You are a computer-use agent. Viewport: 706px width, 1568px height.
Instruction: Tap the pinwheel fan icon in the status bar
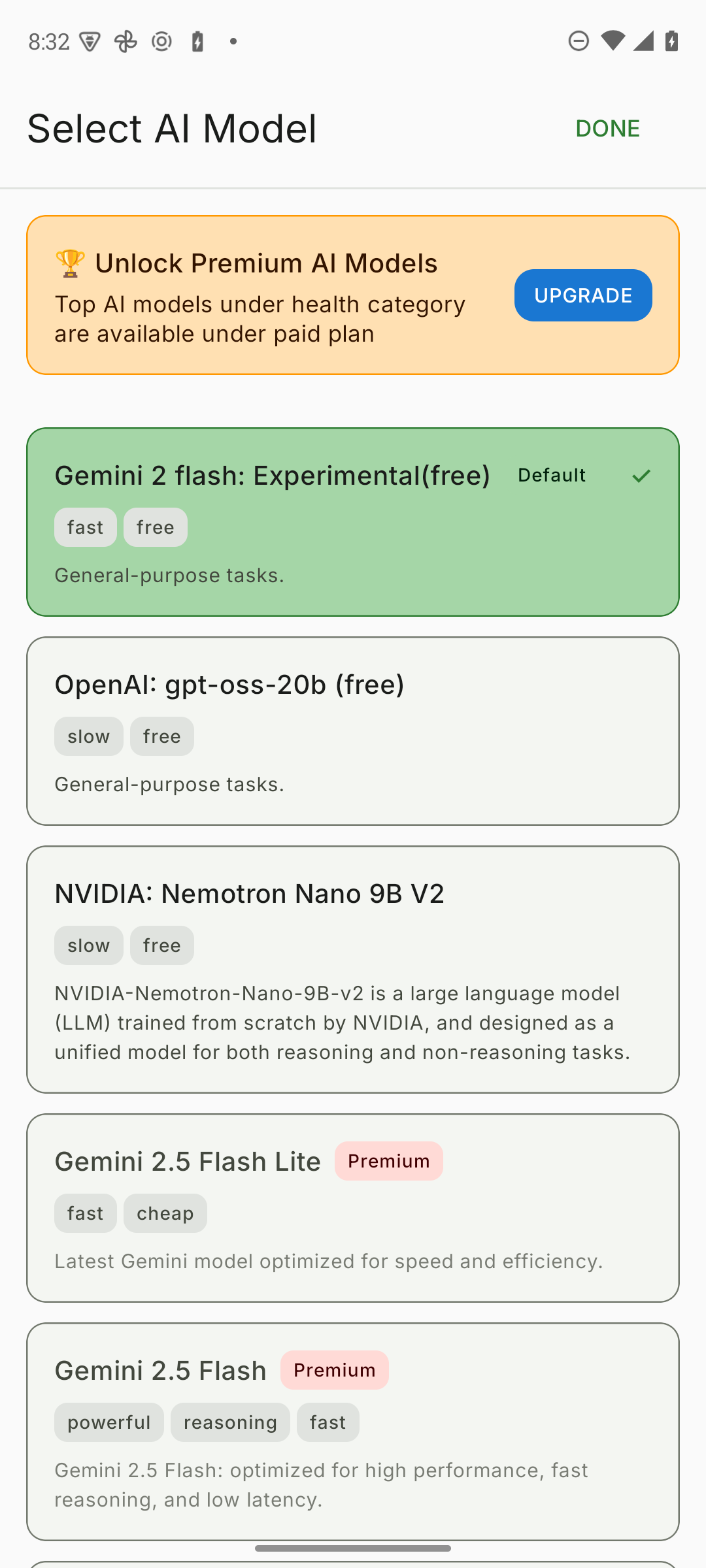(x=126, y=42)
